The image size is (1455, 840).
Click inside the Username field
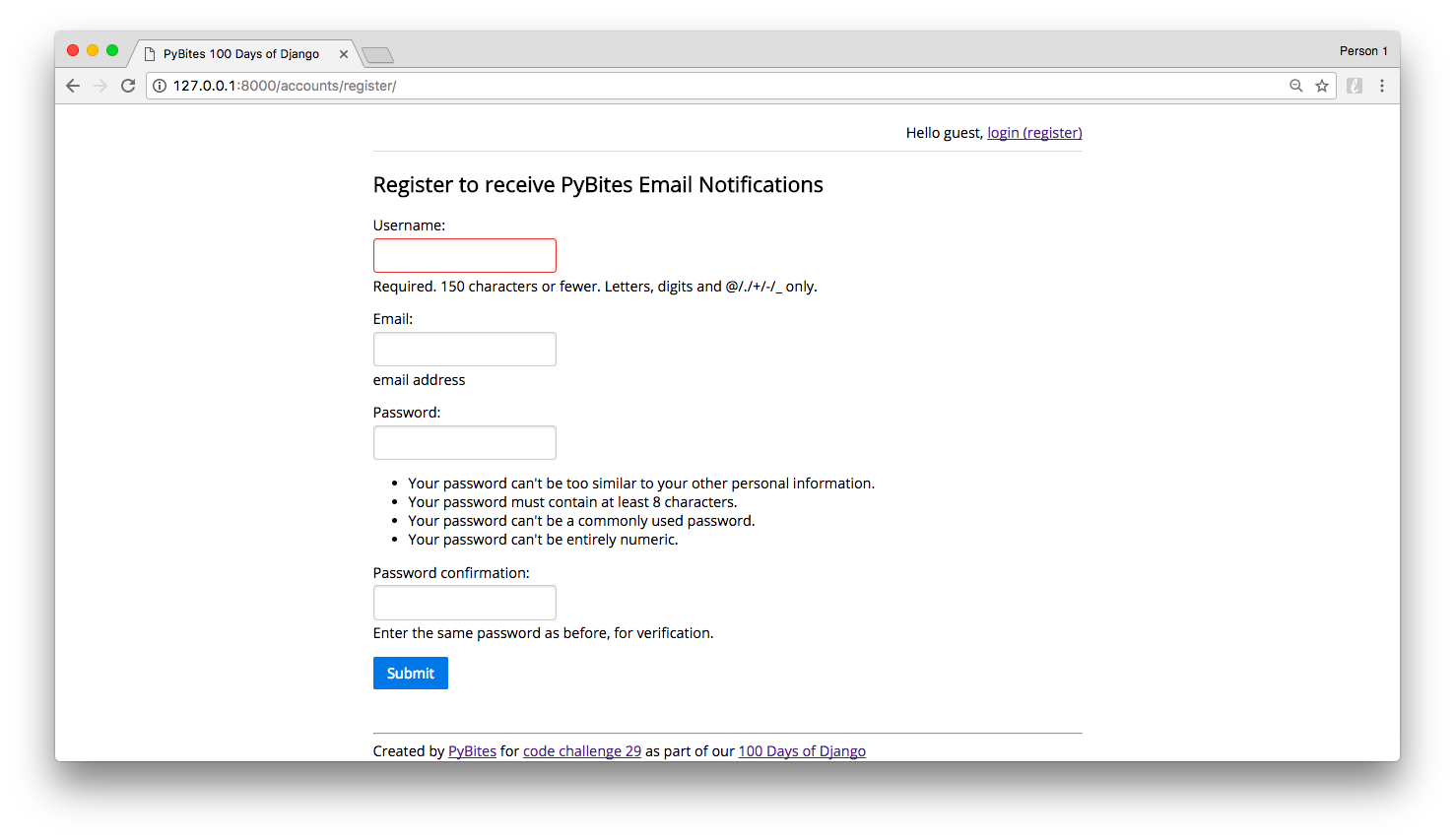(464, 255)
